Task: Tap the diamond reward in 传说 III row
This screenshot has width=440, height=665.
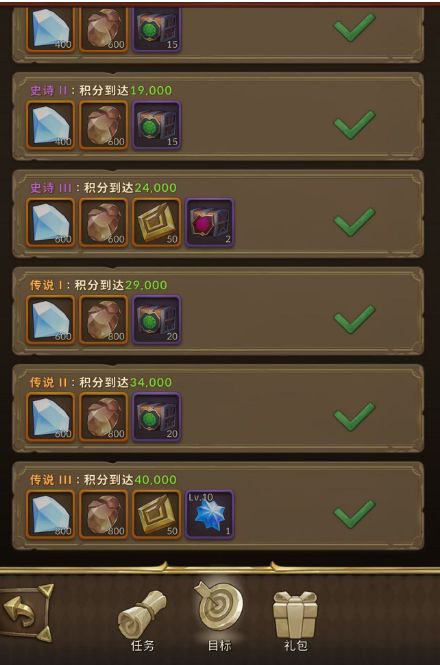Action: (x=50, y=515)
